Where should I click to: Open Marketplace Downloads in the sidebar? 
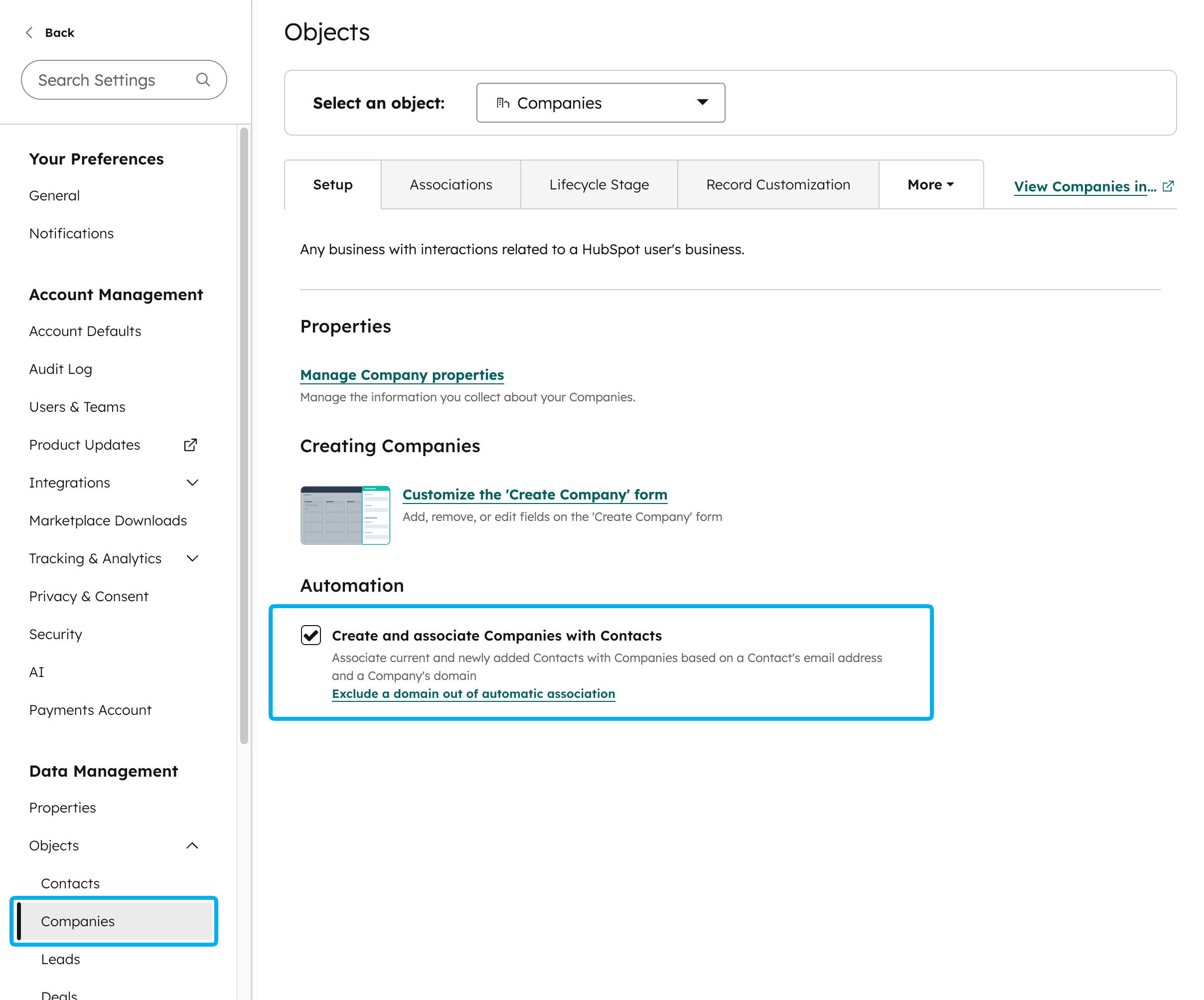point(108,520)
